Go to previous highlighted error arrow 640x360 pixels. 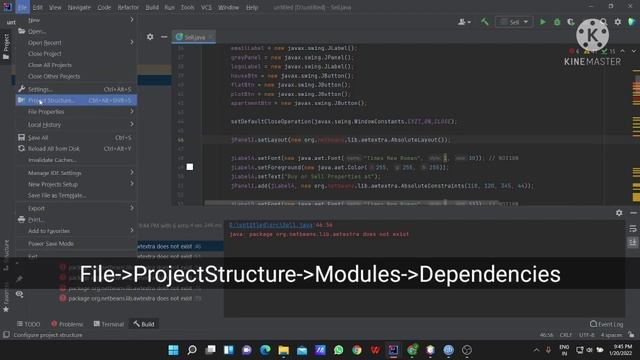click(x=622, y=51)
